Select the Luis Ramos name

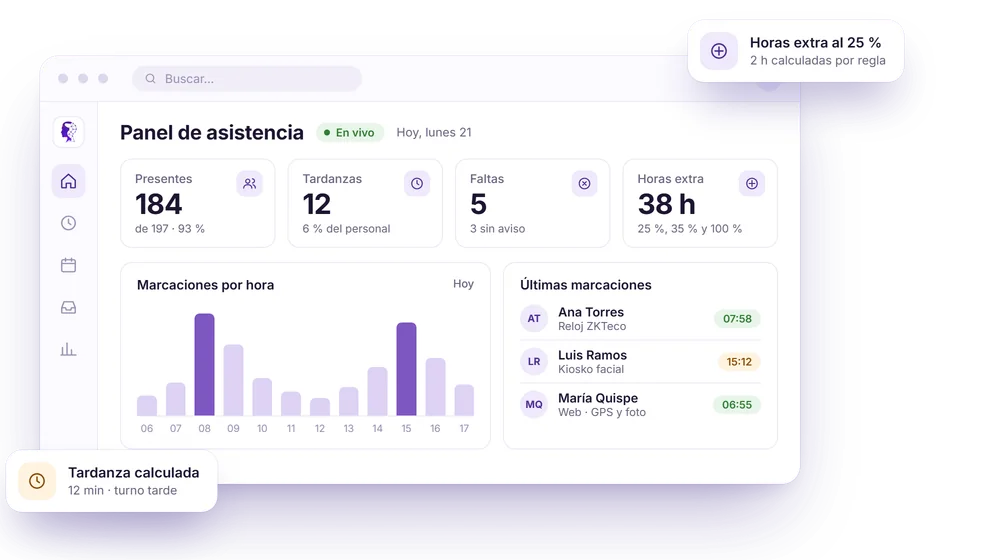pos(592,355)
